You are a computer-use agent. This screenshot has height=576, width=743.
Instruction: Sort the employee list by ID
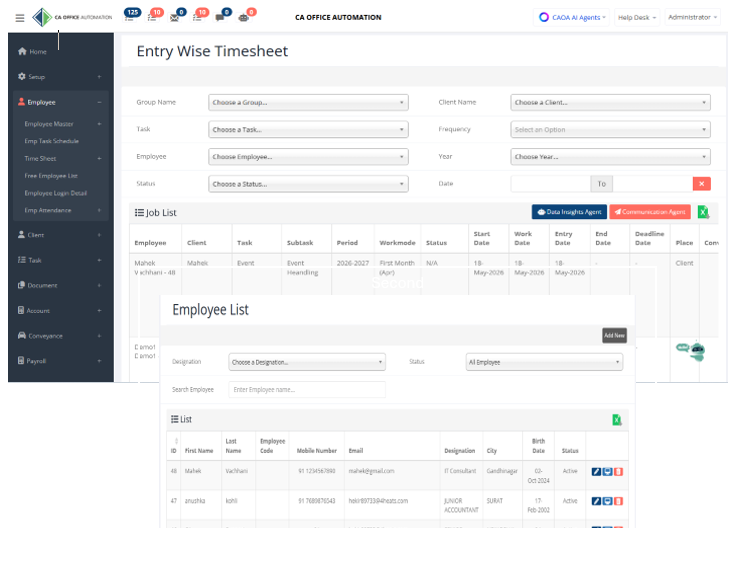click(174, 446)
